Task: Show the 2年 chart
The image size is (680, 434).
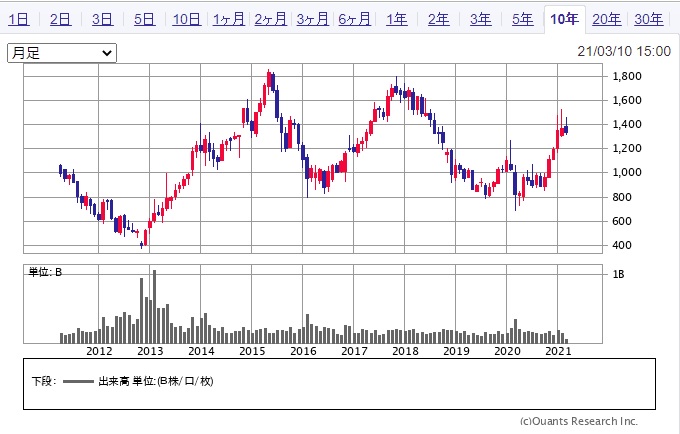Action: tap(438, 20)
